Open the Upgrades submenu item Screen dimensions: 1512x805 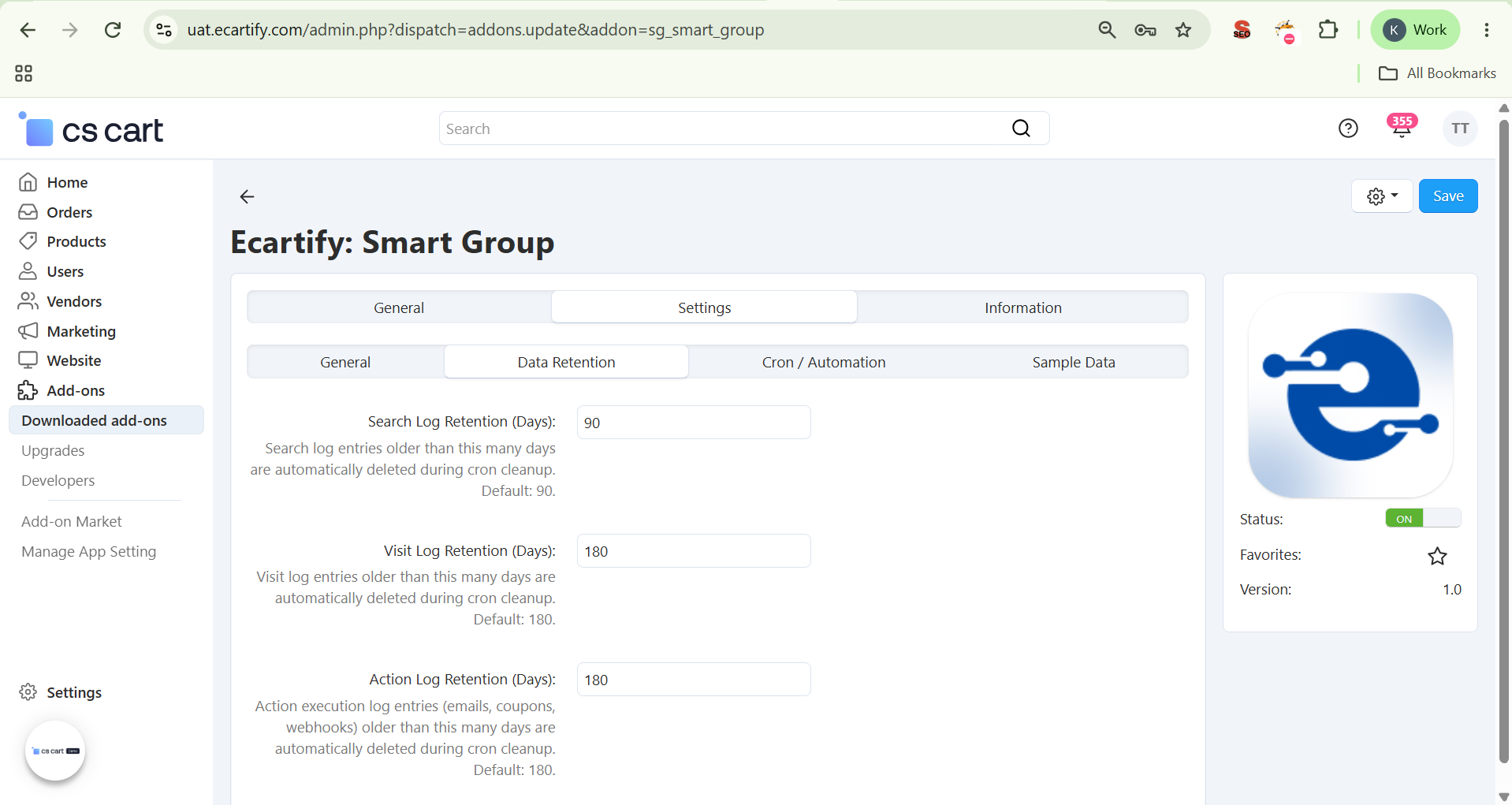click(x=53, y=450)
